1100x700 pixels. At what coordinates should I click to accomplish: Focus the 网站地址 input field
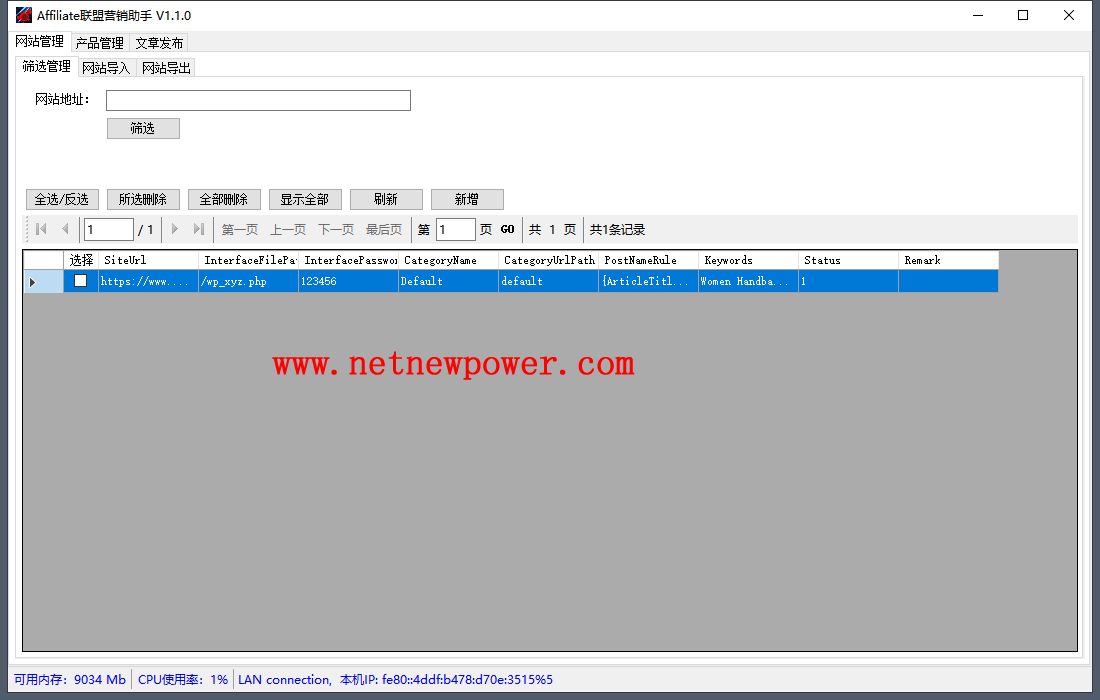tap(258, 100)
